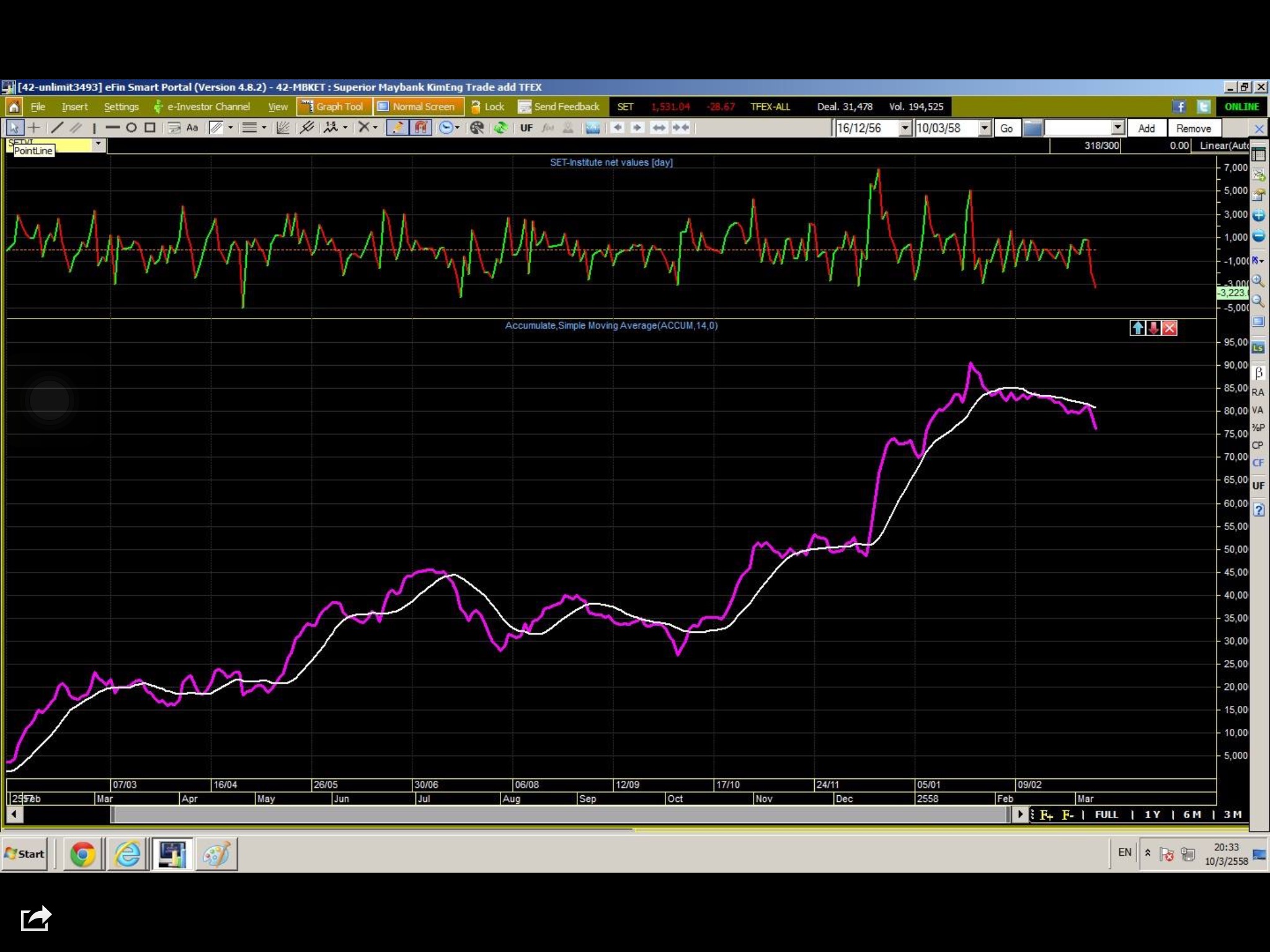The image size is (1270, 952).
Task: Toggle the magnet snap tool
Action: click(420, 128)
